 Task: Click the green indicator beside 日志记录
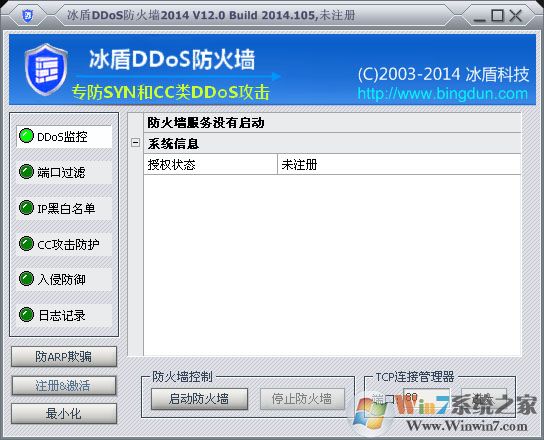click(x=26, y=314)
